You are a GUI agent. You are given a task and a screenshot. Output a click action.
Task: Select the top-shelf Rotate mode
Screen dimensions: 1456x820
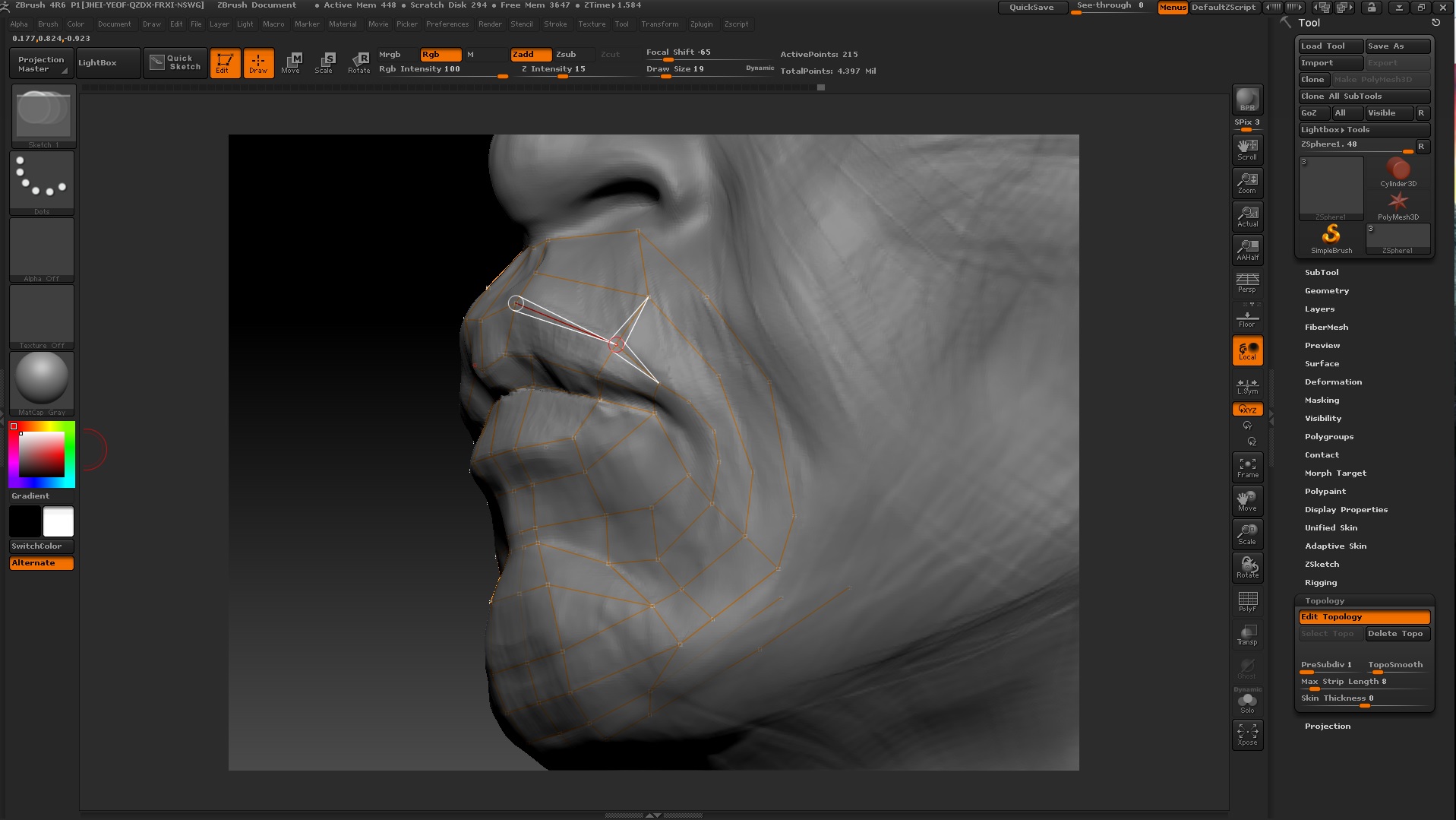tap(358, 63)
